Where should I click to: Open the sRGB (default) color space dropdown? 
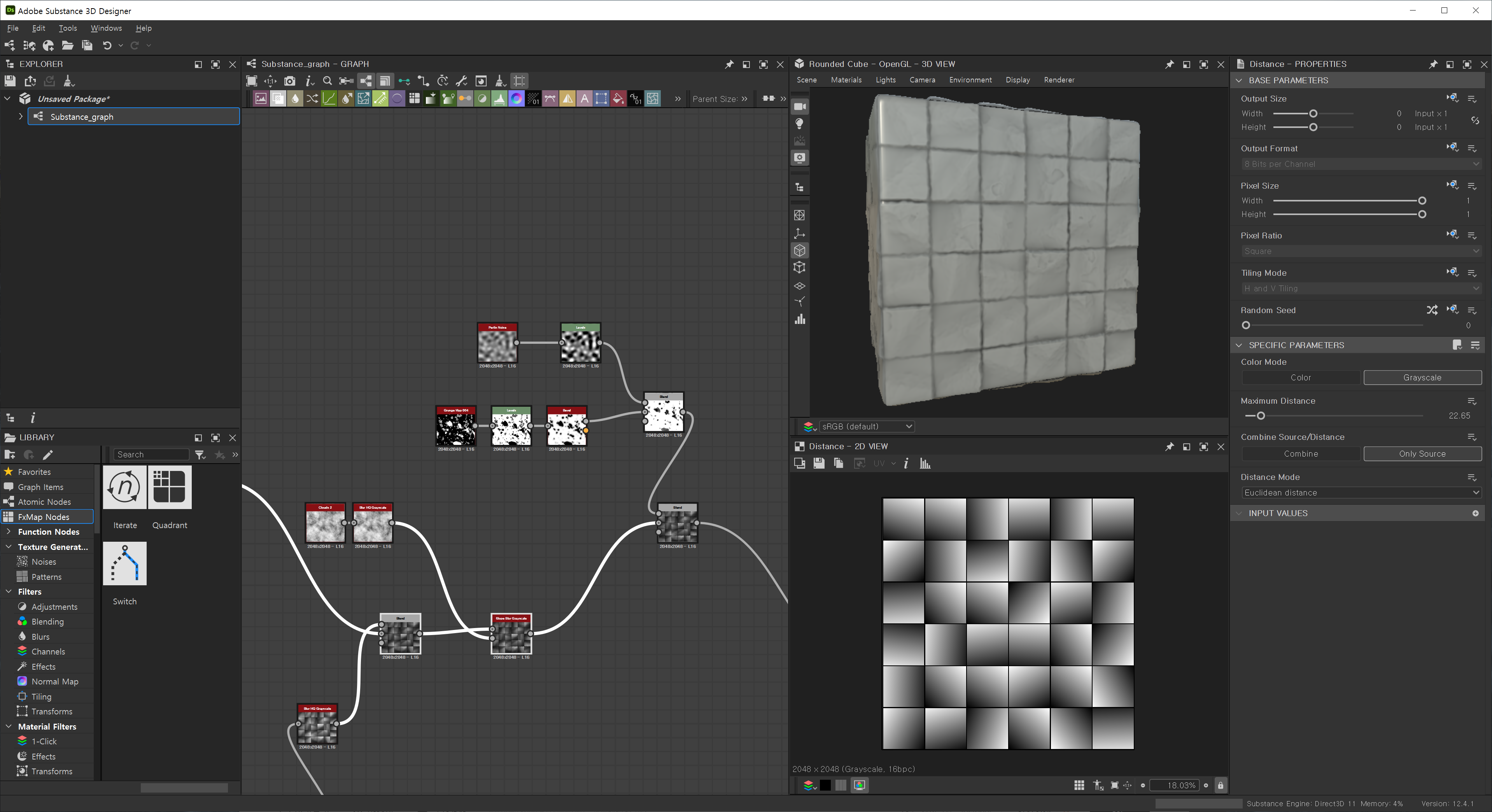(x=867, y=427)
